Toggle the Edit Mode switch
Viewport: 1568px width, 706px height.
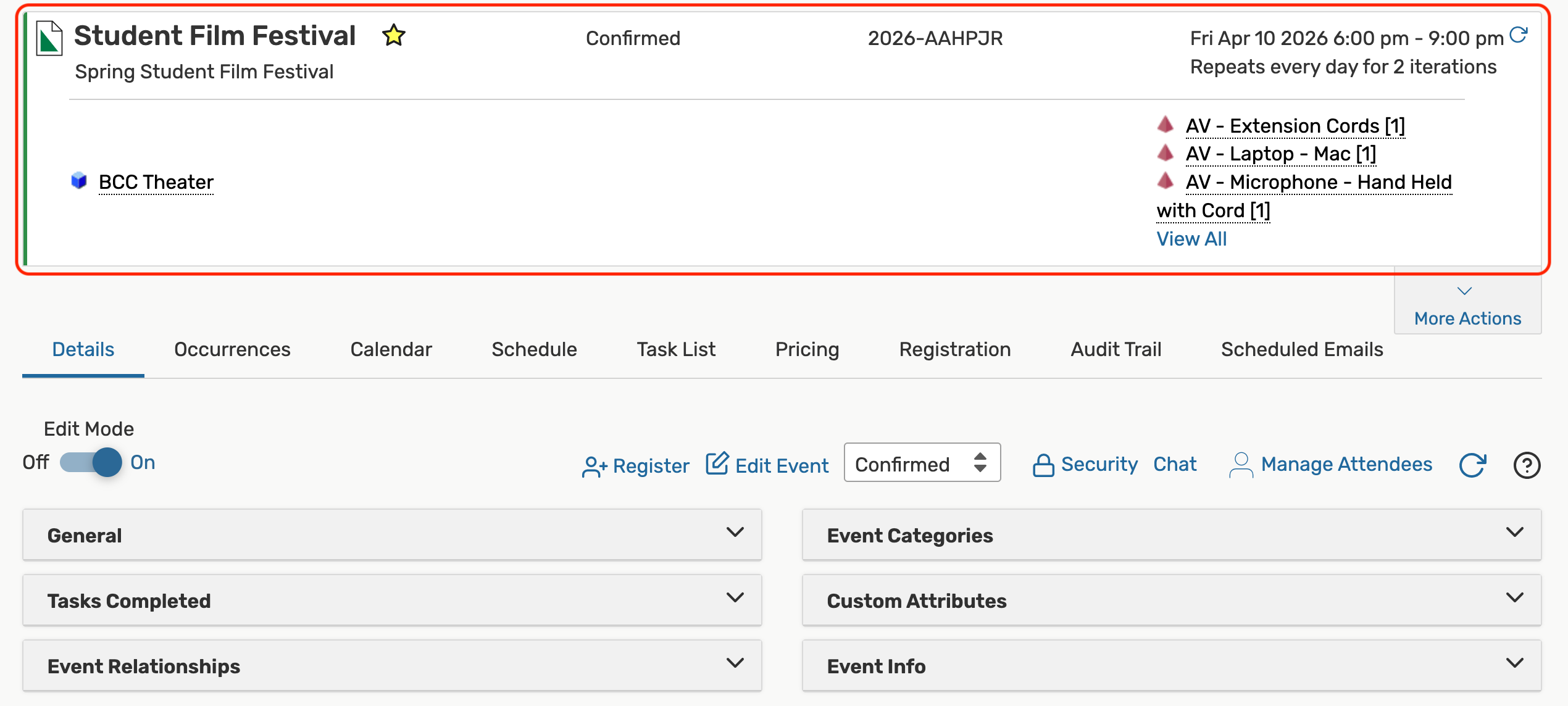pos(91,462)
